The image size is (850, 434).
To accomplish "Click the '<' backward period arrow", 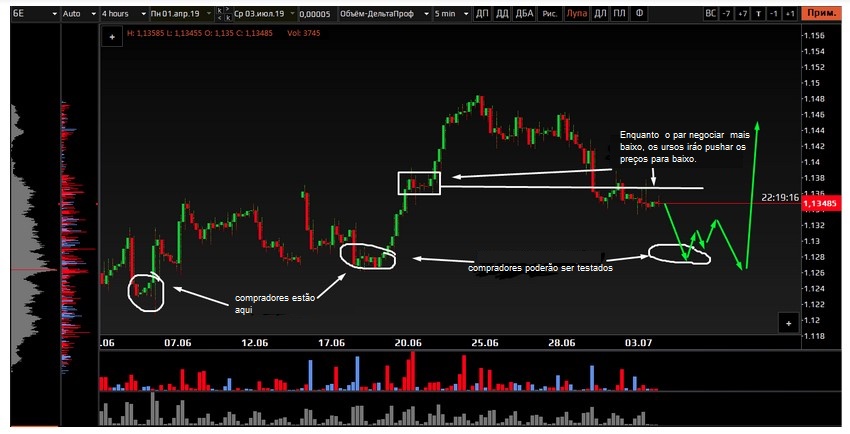I will click(220, 17).
